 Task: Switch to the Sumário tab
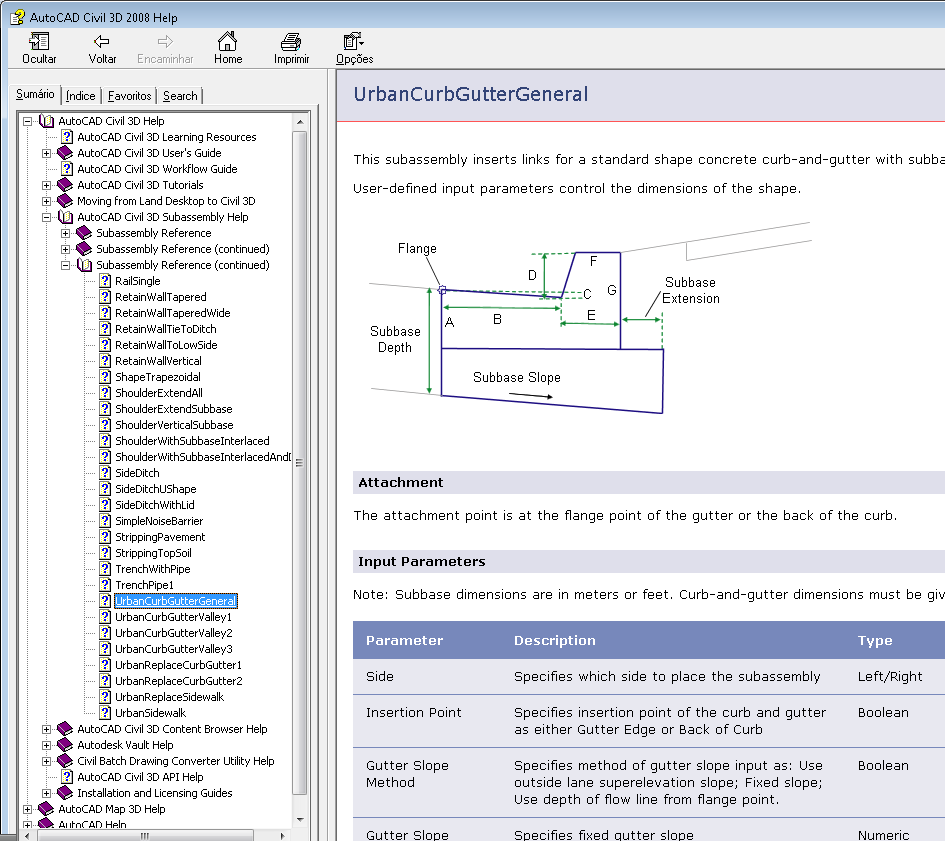[35, 94]
